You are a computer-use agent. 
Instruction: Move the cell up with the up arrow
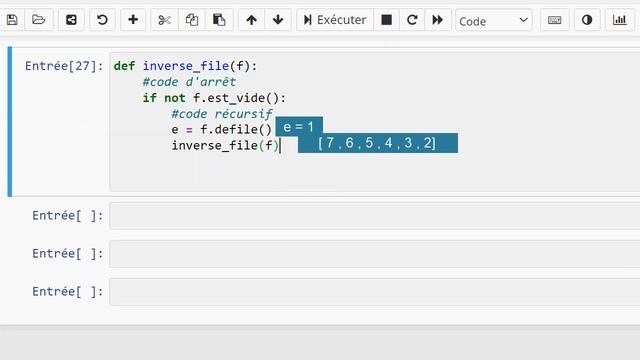pos(251,20)
